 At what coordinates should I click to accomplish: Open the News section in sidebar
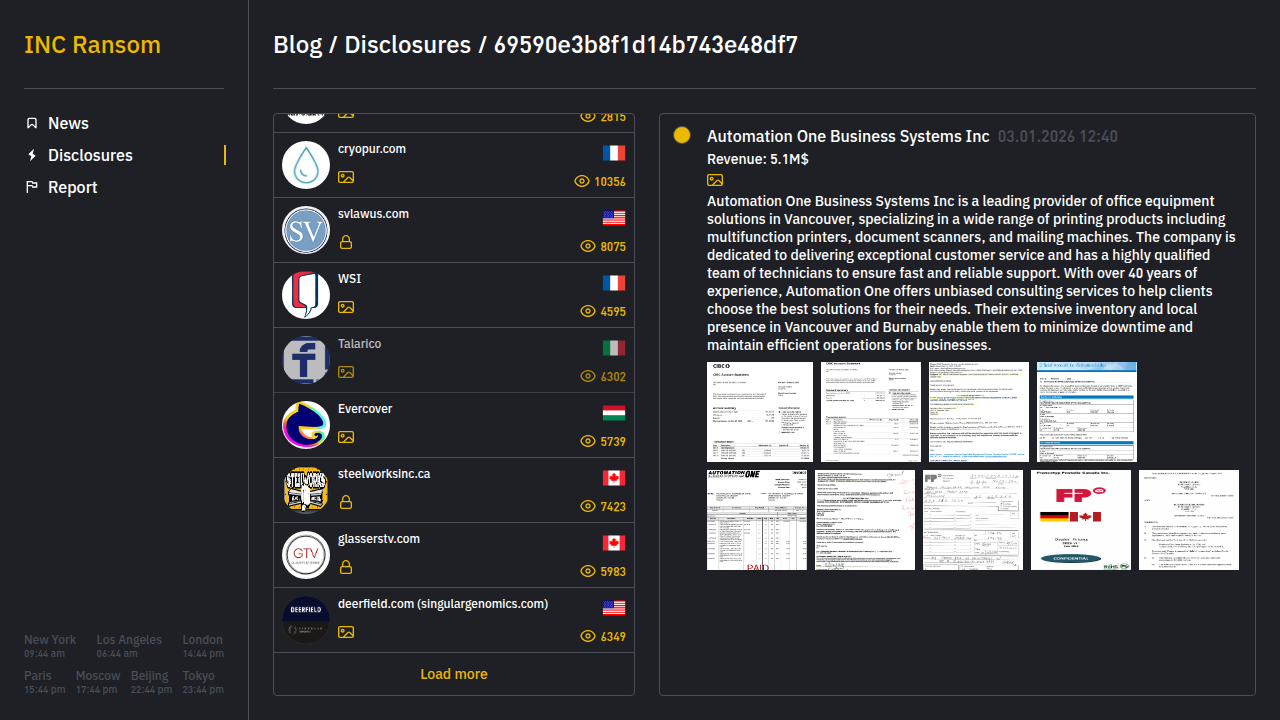coord(68,123)
